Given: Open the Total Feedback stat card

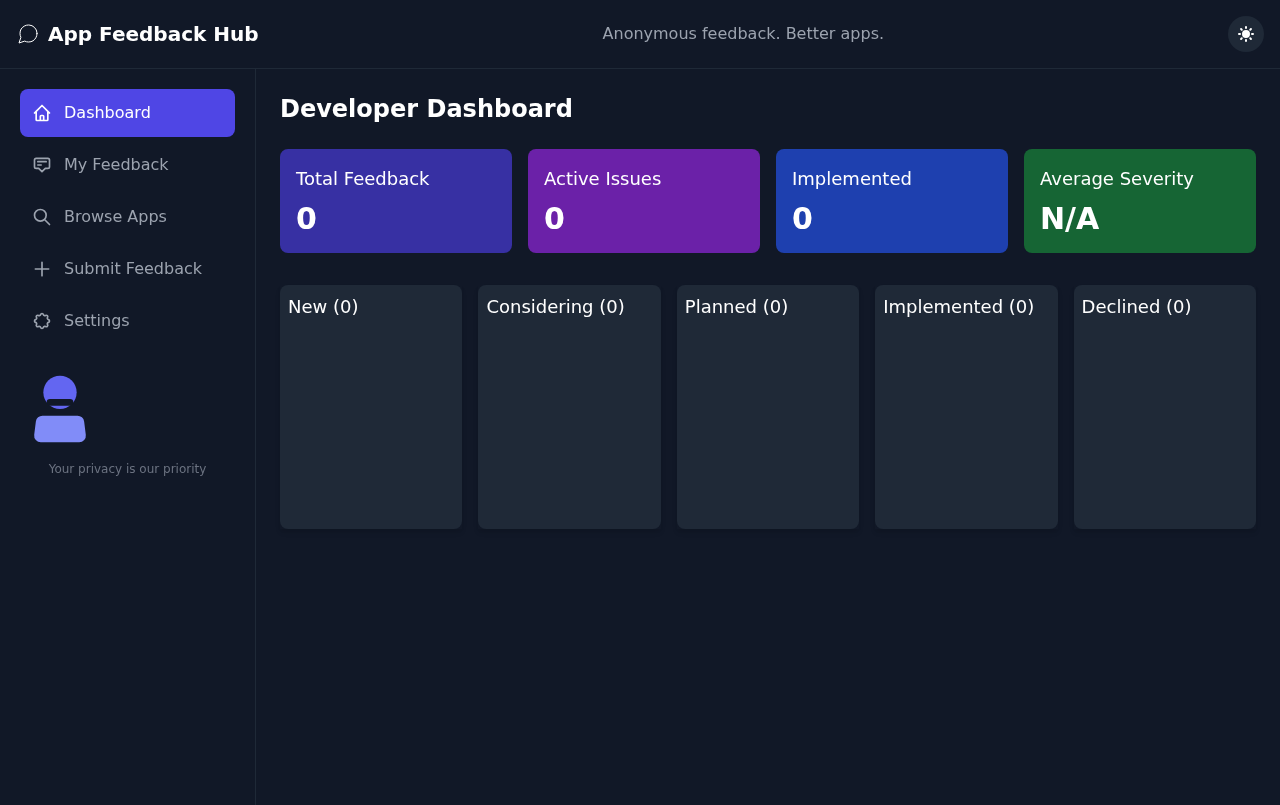Looking at the screenshot, I should (395, 200).
